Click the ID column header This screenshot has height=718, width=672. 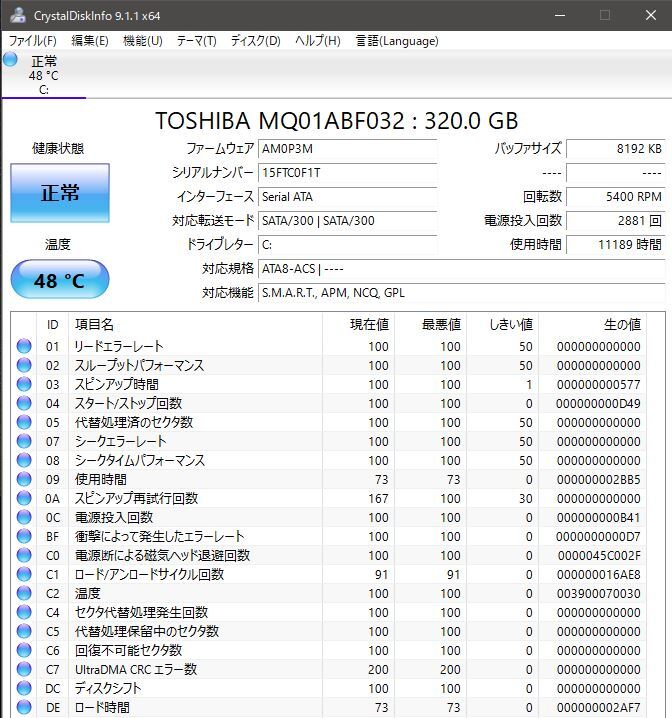tap(53, 324)
